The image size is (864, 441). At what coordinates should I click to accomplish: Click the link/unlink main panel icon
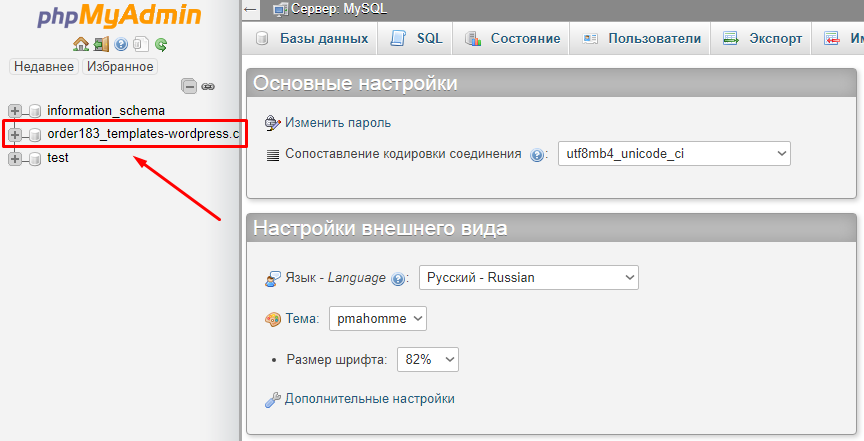208,87
